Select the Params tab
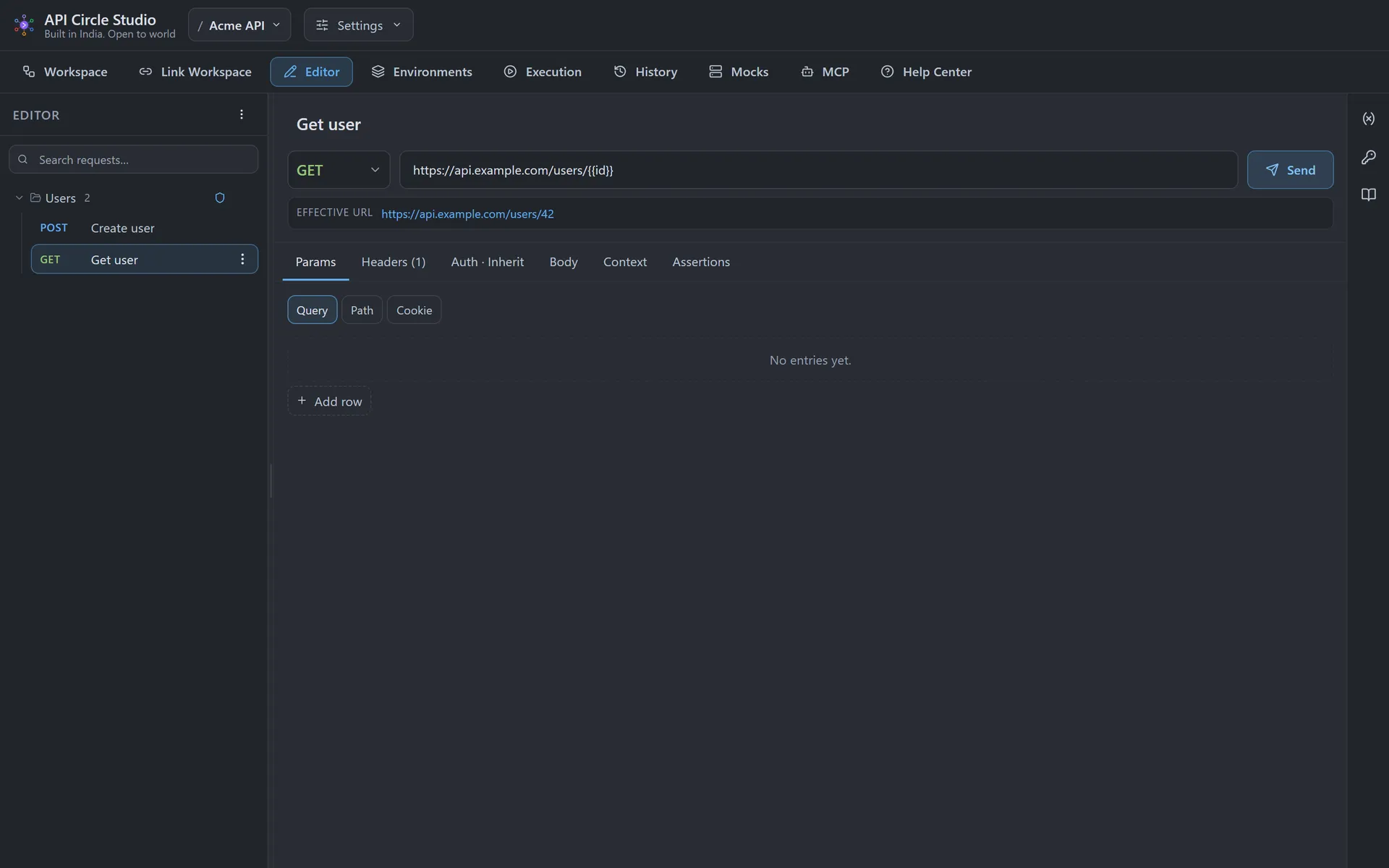This screenshot has width=1389, height=868. pyautogui.click(x=315, y=262)
